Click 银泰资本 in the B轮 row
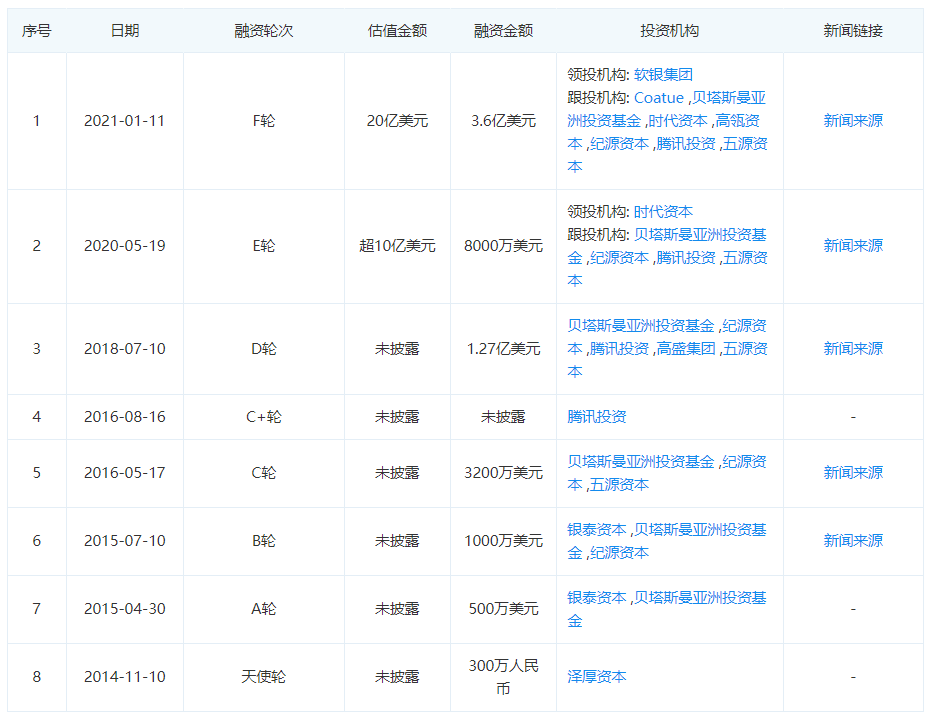Screen dimensions: 932x721 pyautogui.click(x=596, y=530)
